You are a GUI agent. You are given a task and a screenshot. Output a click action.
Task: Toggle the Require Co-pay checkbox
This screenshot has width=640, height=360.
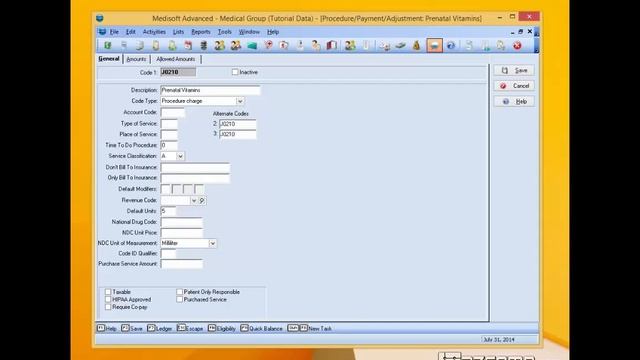tap(108, 307)
